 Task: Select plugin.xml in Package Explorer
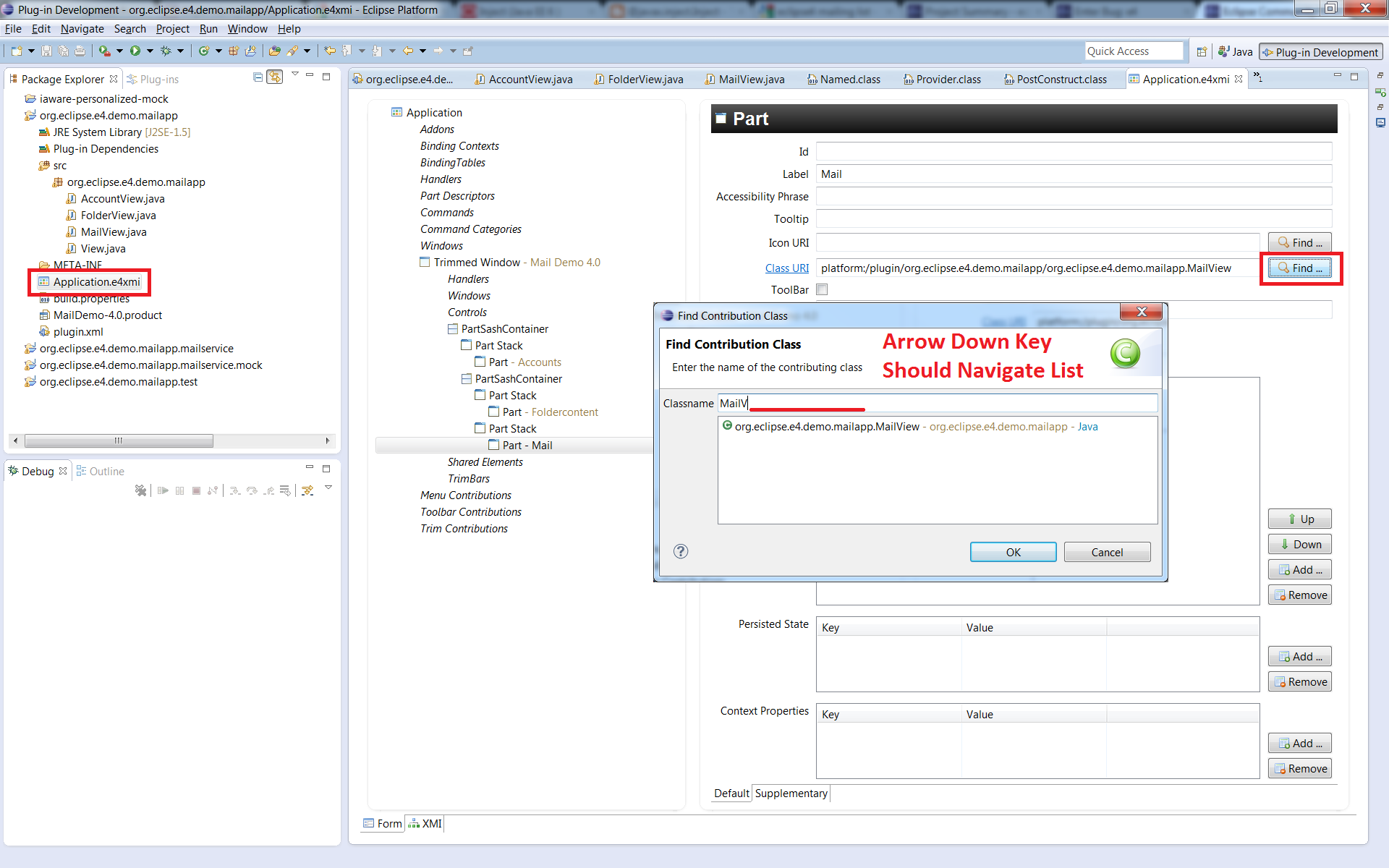click(x=71, y=331)
